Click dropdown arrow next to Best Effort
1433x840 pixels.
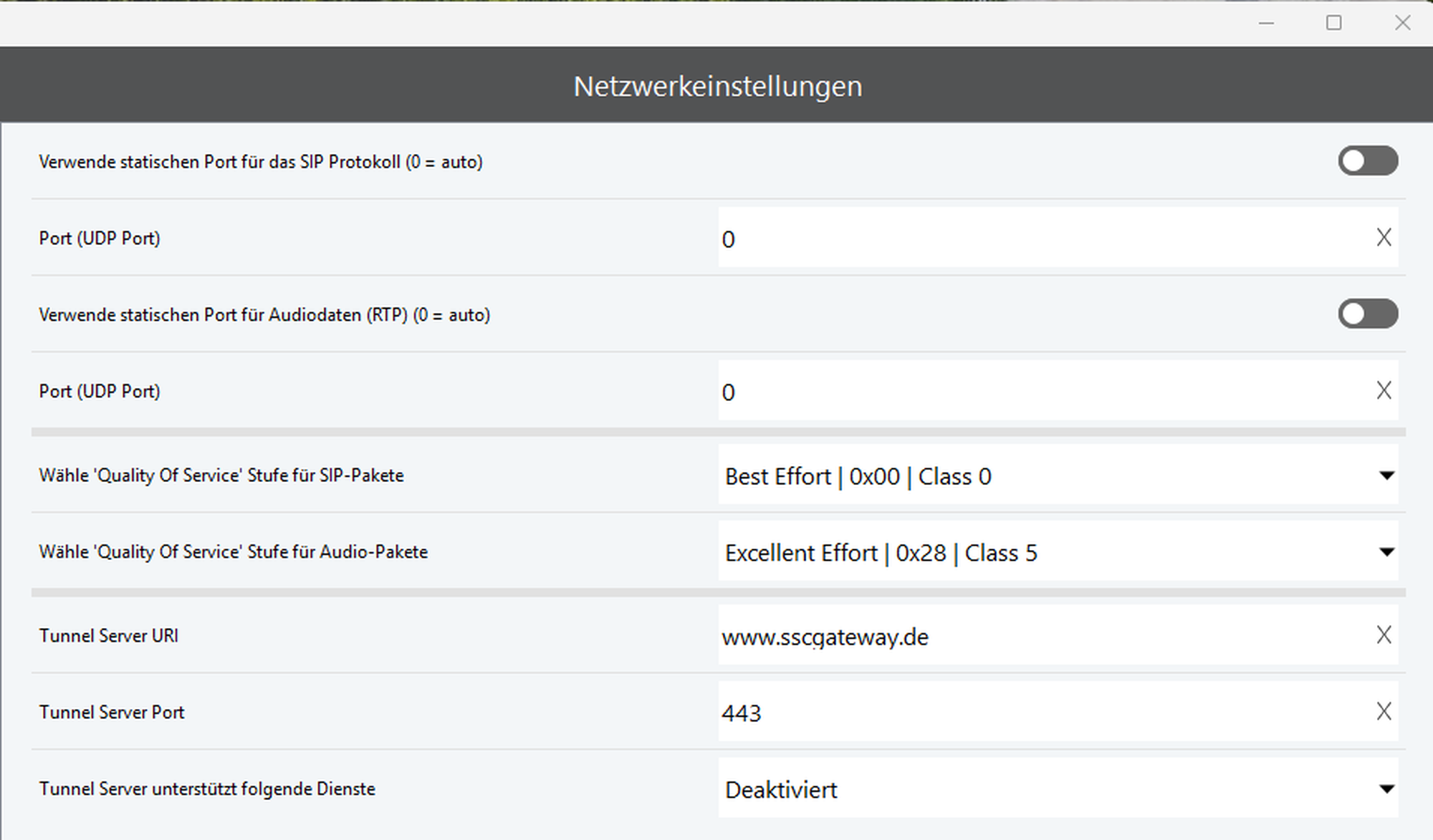[x=1386, y=476]
